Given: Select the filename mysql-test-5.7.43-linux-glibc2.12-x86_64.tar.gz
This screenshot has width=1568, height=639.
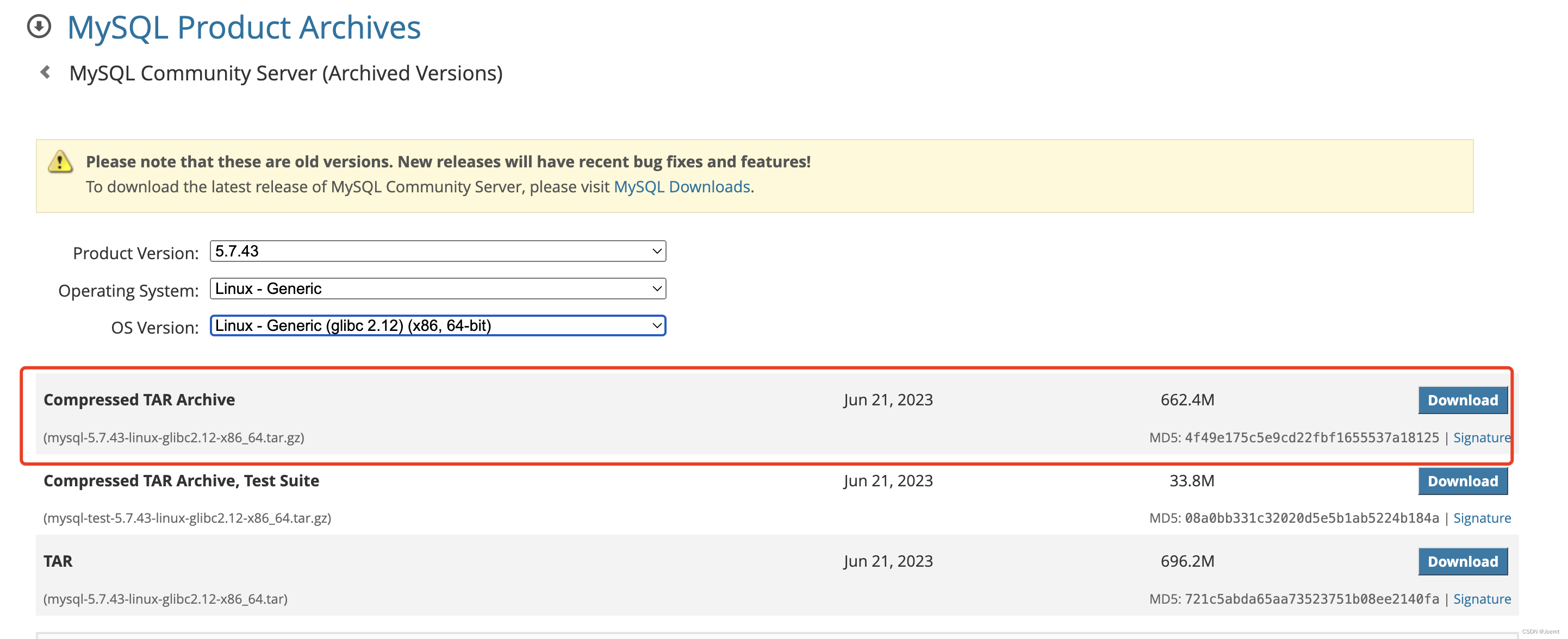Looking at the screenshot, I should [187, 517].
